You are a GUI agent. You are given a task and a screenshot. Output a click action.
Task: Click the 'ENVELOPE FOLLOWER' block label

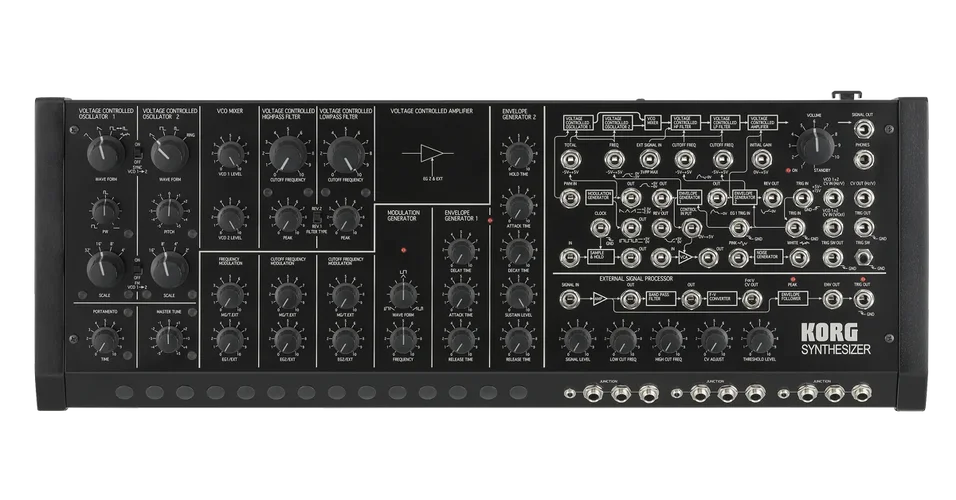coord(794,299)
